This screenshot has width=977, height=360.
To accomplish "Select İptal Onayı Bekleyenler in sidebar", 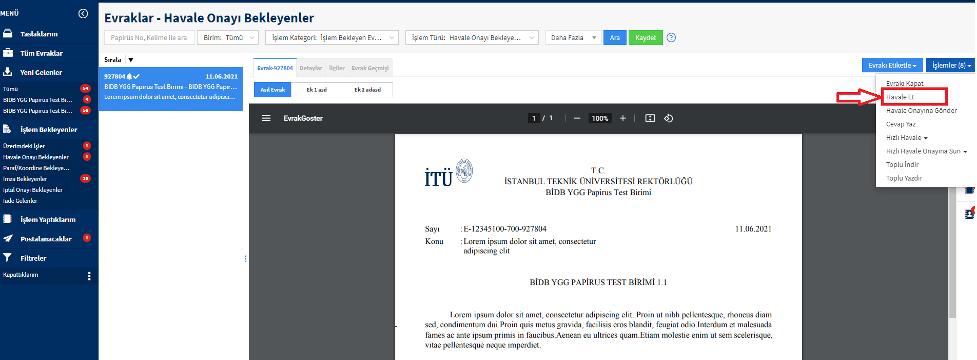I will tap(32, 190).
